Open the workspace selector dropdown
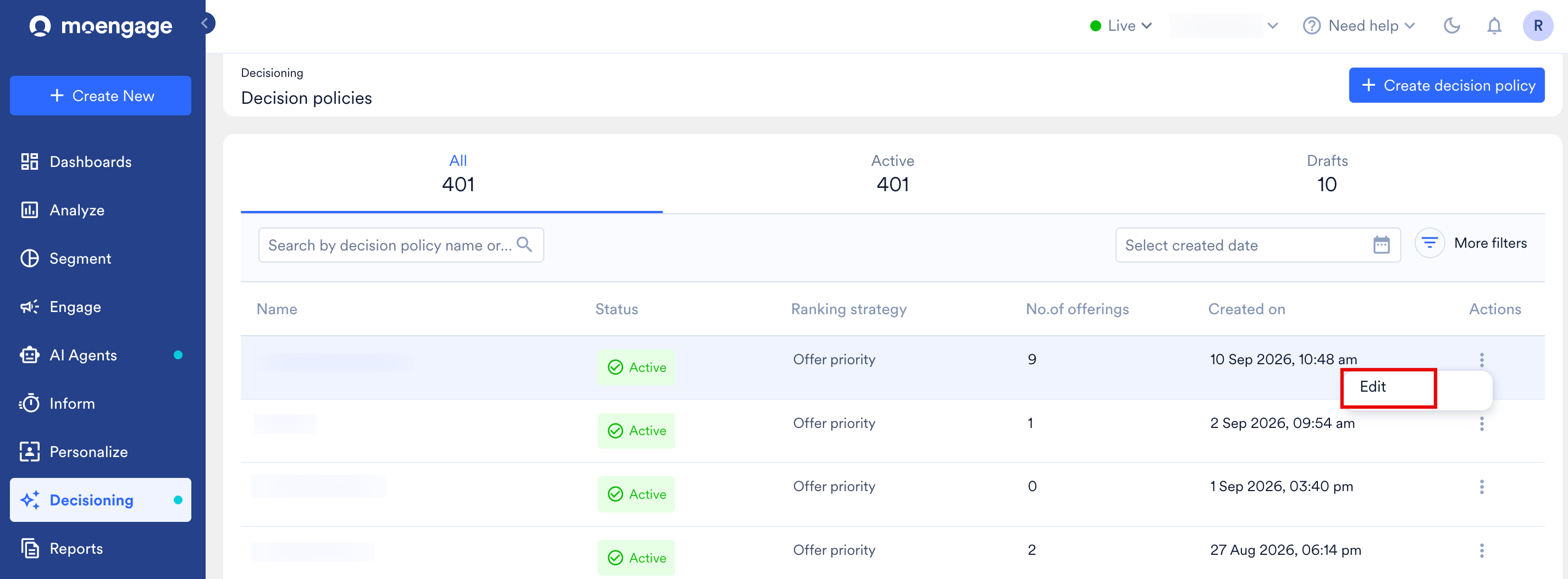The width and height of the screenshot is (1568, 579). pos(1223,25)
